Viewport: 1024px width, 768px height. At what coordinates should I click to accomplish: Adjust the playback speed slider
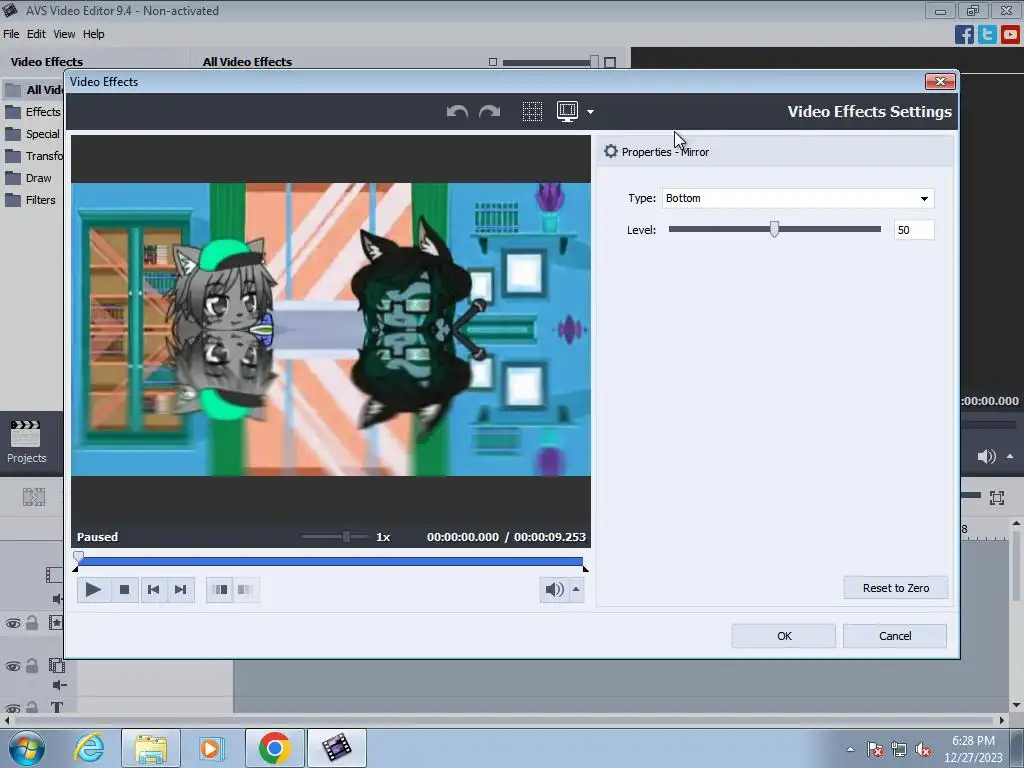tap(346, 537)
